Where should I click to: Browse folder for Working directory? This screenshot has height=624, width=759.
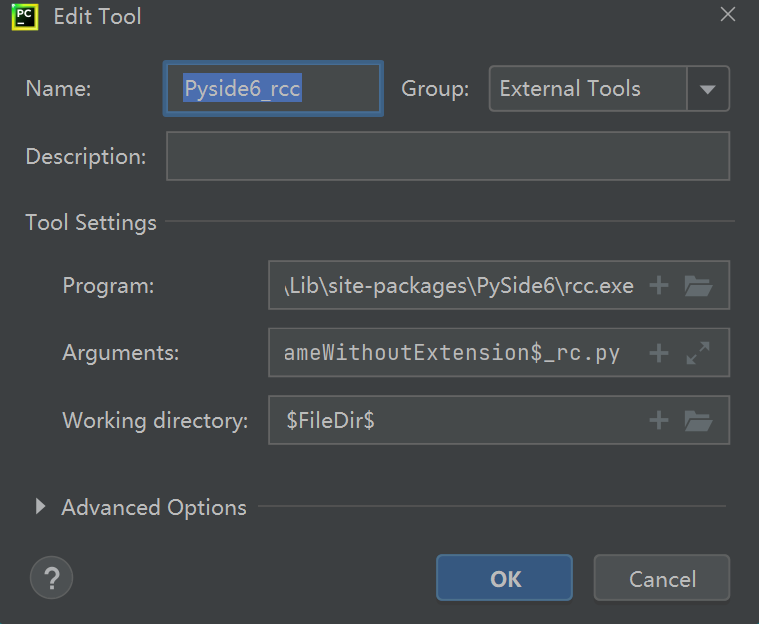698,420
